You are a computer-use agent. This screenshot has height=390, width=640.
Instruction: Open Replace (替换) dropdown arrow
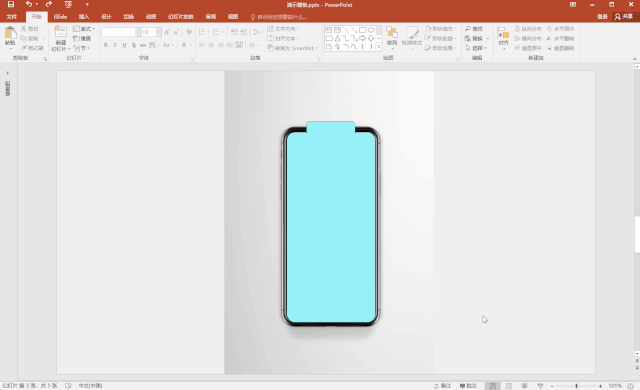[x=488, y=38]
